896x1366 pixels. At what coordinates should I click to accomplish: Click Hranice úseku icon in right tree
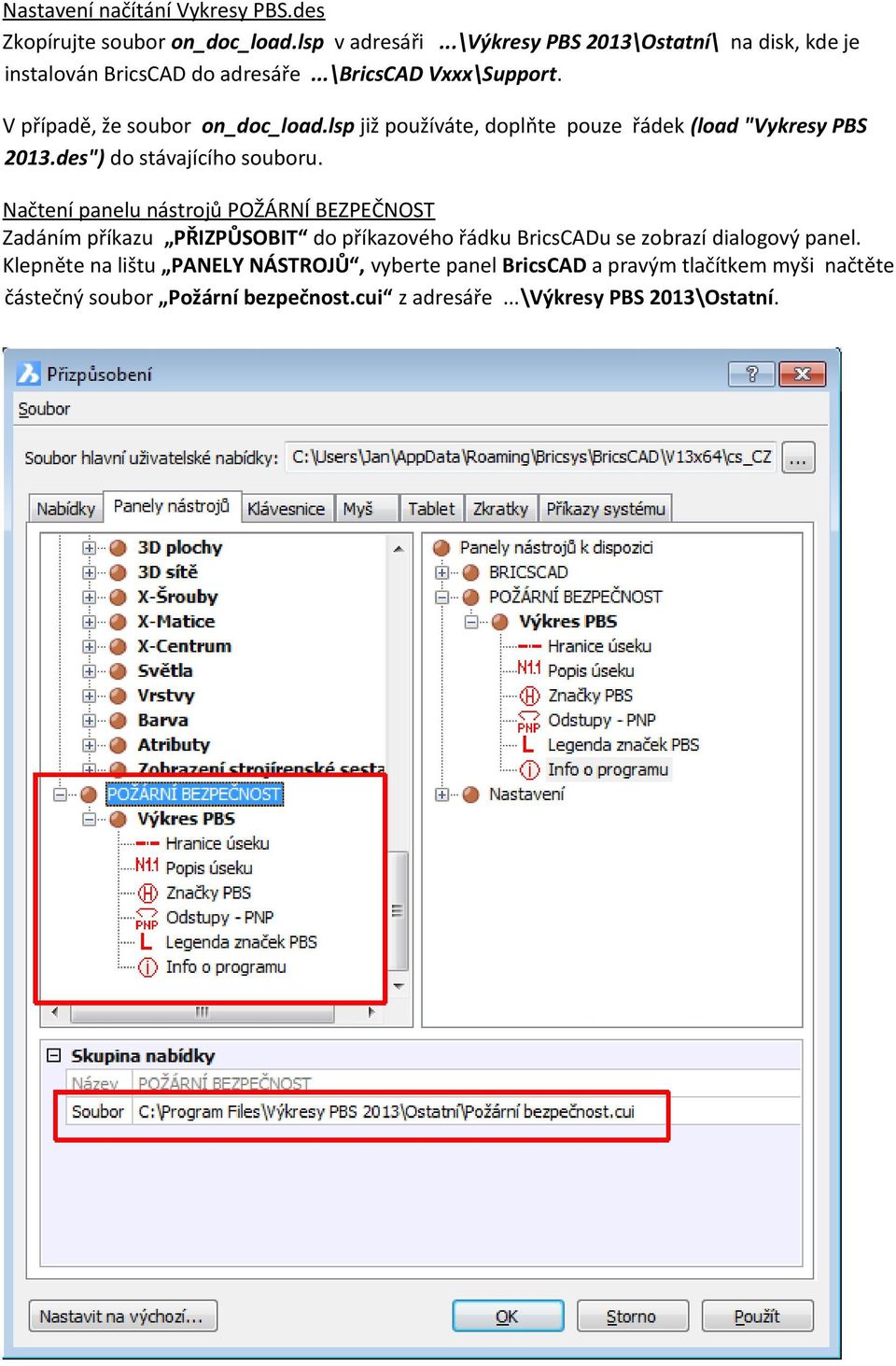(529, 646)
